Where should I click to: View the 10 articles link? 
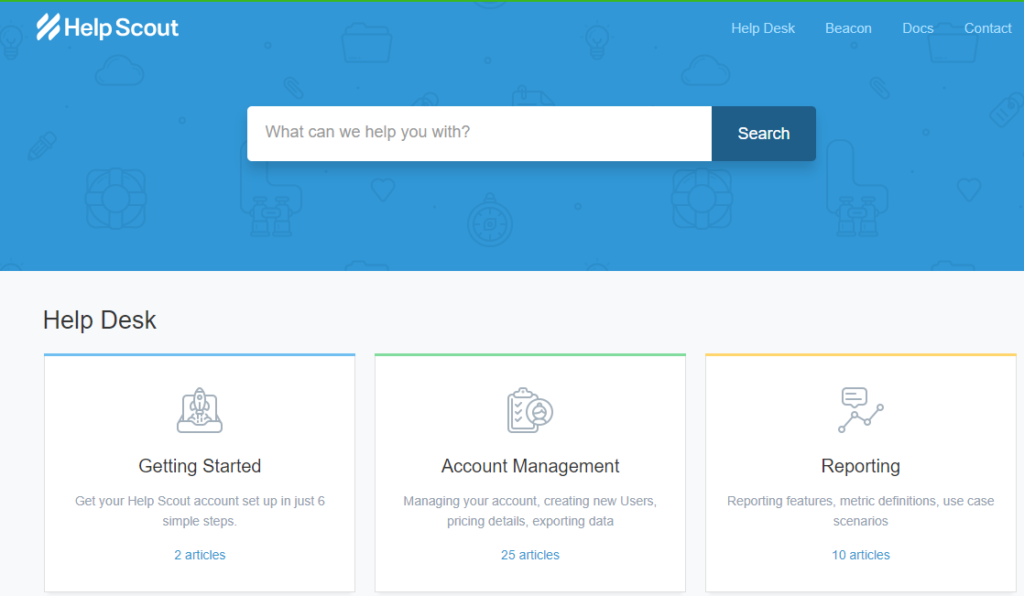click(x=861, y=555)
